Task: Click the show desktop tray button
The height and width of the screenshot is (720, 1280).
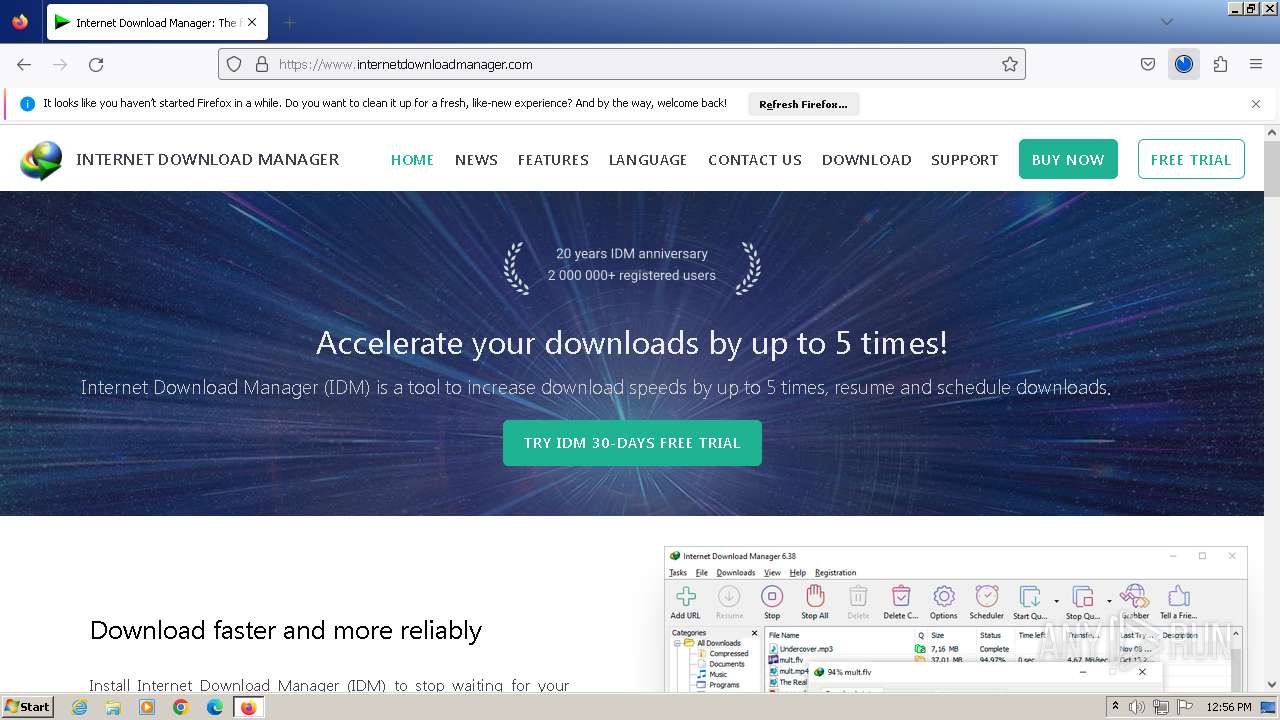Action: coord(1269,707)
